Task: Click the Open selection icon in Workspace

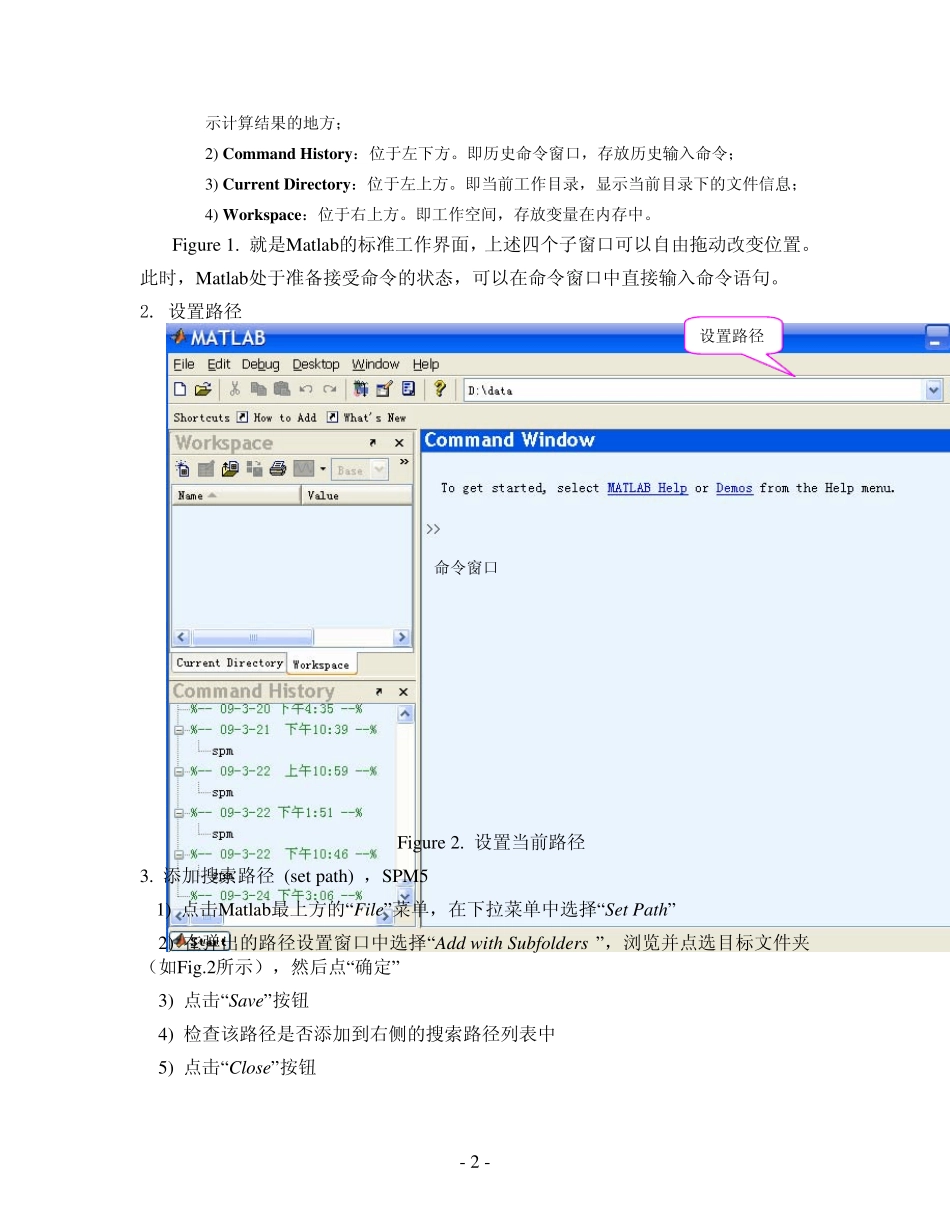Action: pyautogui.click(x=206, y=469)
